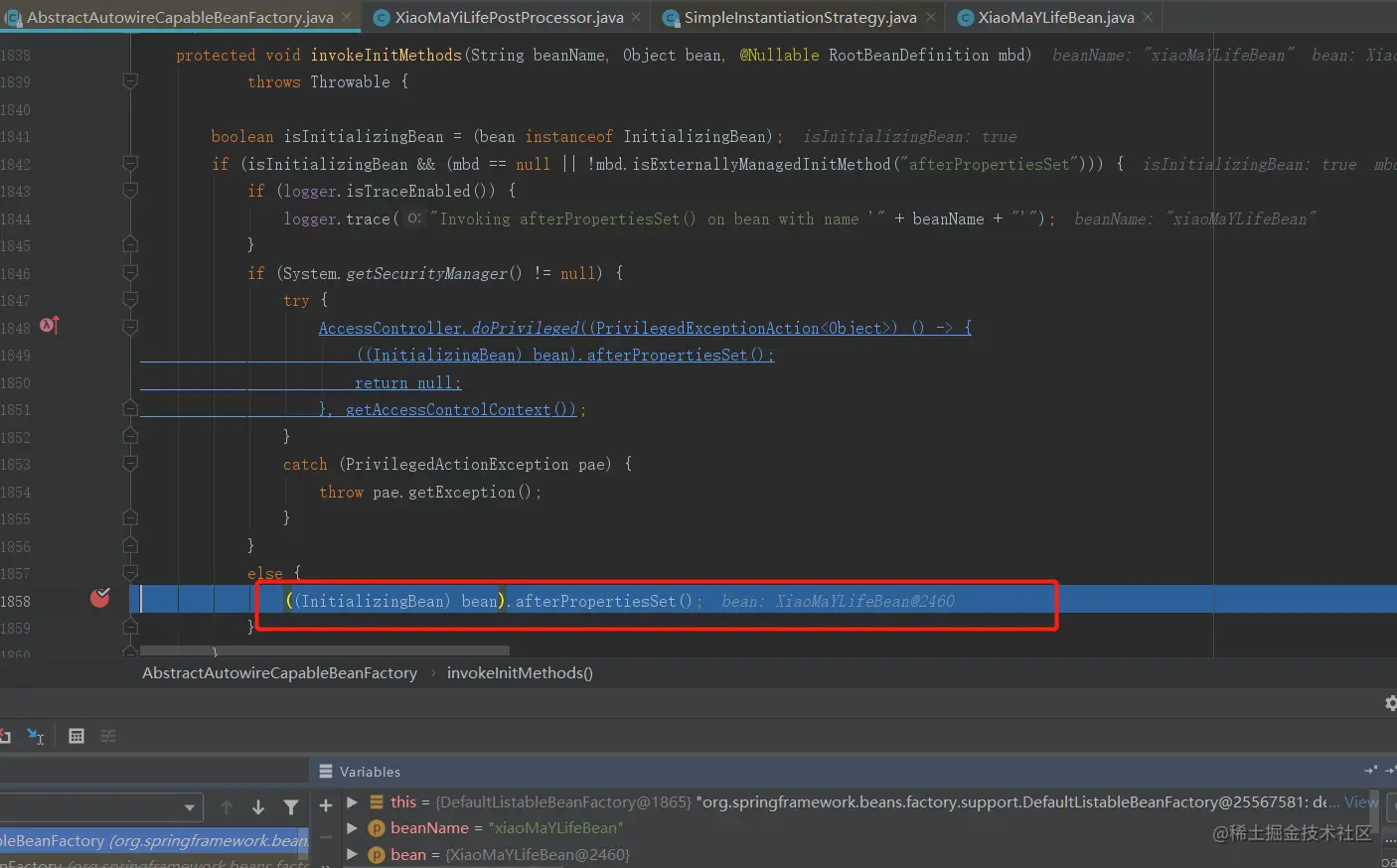Click invokeInitMethods() in the breadcrumb bar

click(x=520, y=673)
